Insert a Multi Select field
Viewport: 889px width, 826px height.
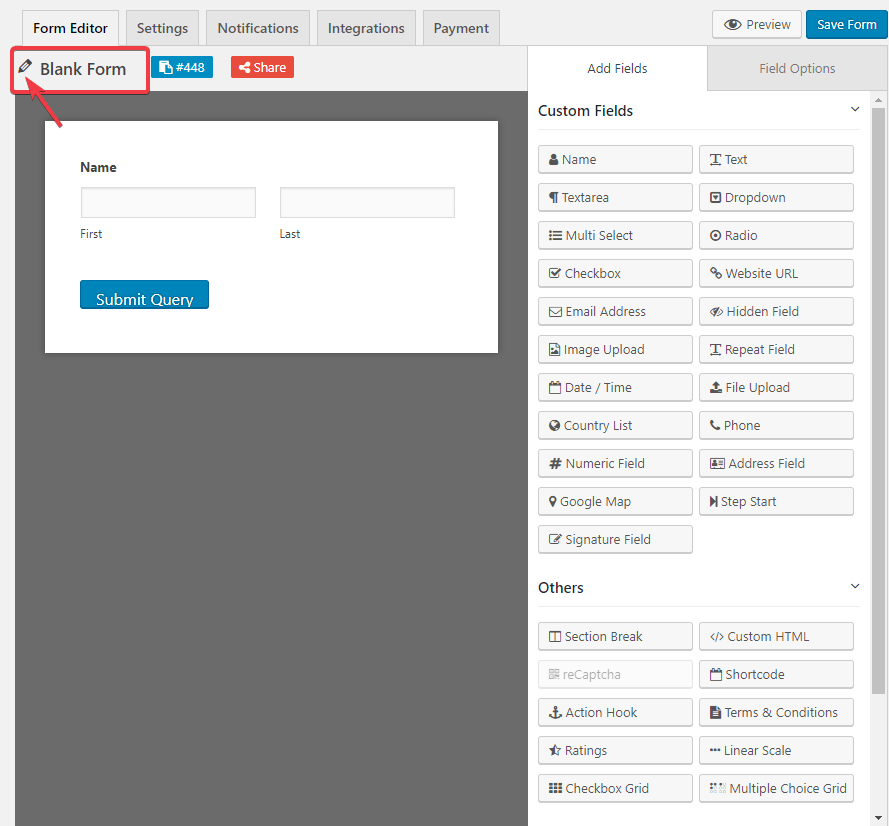(x=615, y=235)
